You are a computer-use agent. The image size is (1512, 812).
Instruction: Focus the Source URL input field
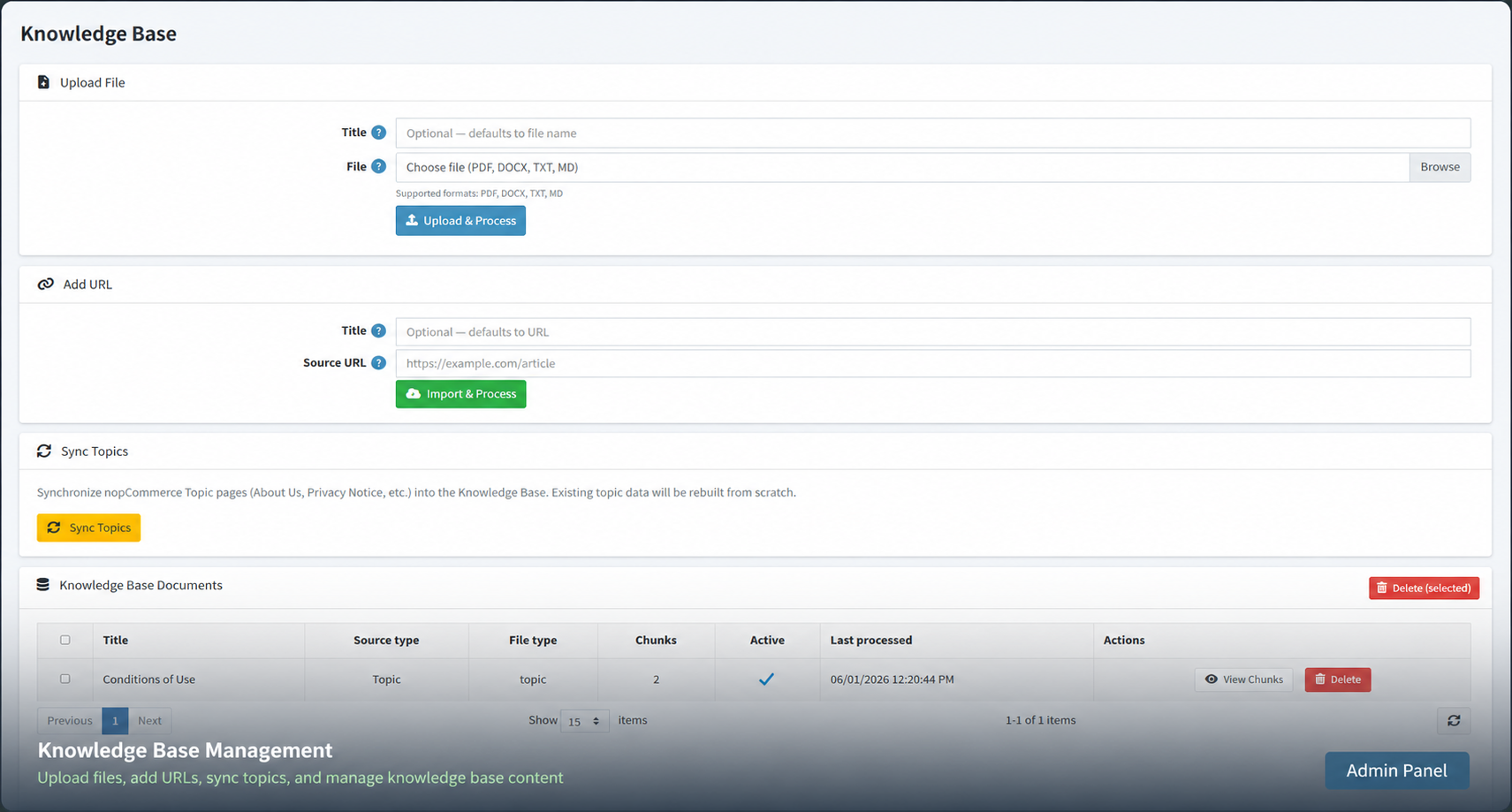[x=933, y=363]
